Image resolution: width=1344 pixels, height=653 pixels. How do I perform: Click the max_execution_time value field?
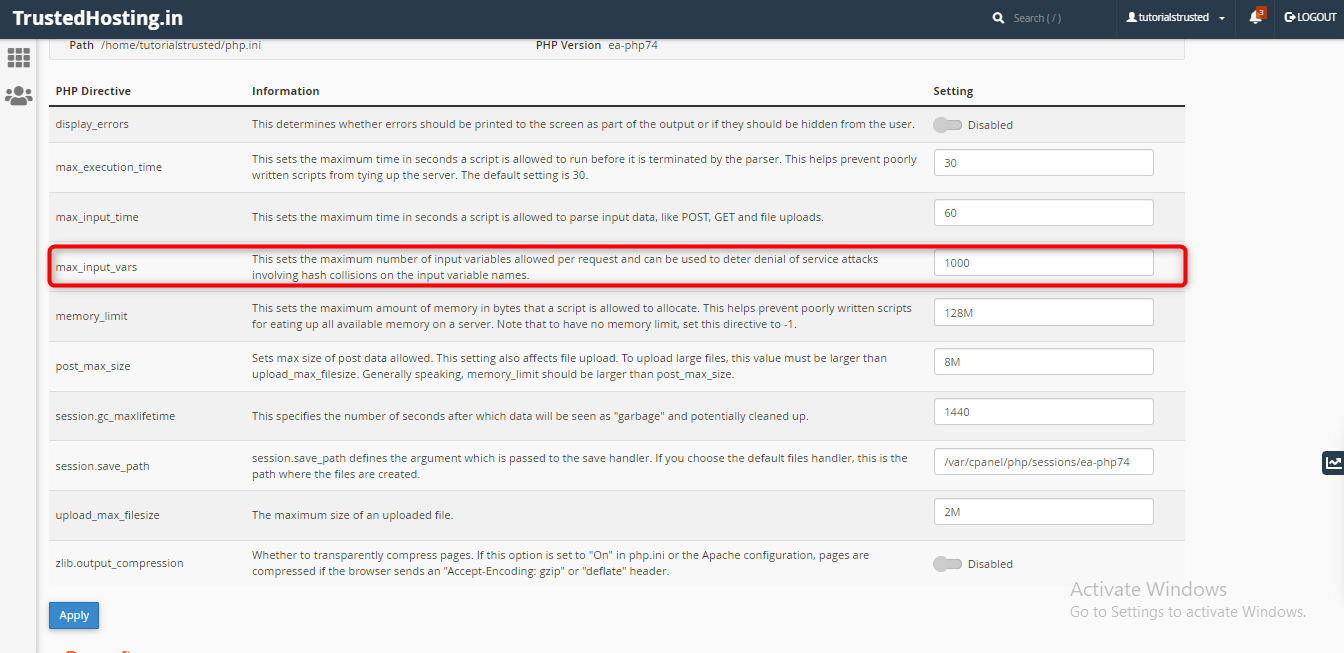tap(1043, 163)
